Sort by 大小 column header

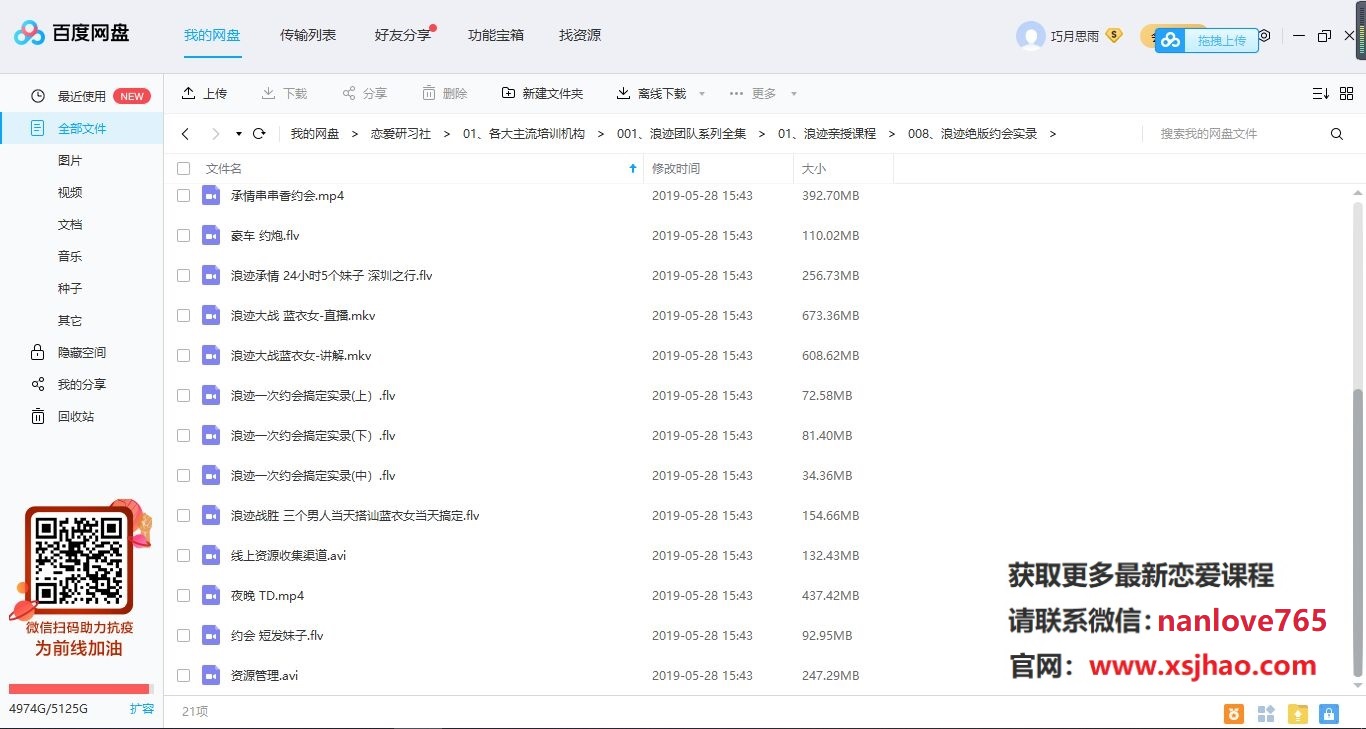click(x=814, y=169)
